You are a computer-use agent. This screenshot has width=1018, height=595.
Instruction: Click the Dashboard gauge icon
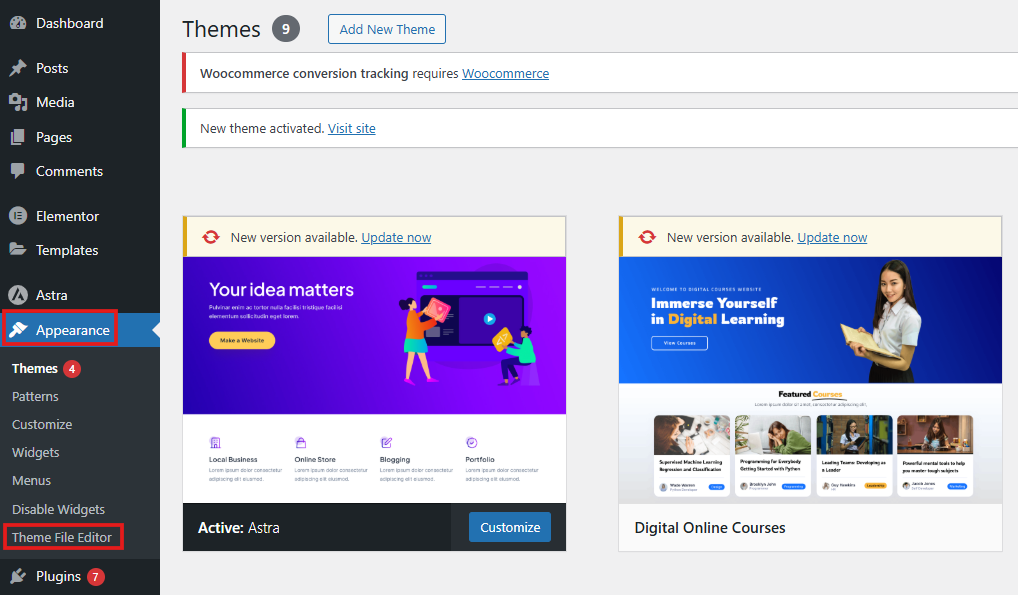click(x=17, y=23)
